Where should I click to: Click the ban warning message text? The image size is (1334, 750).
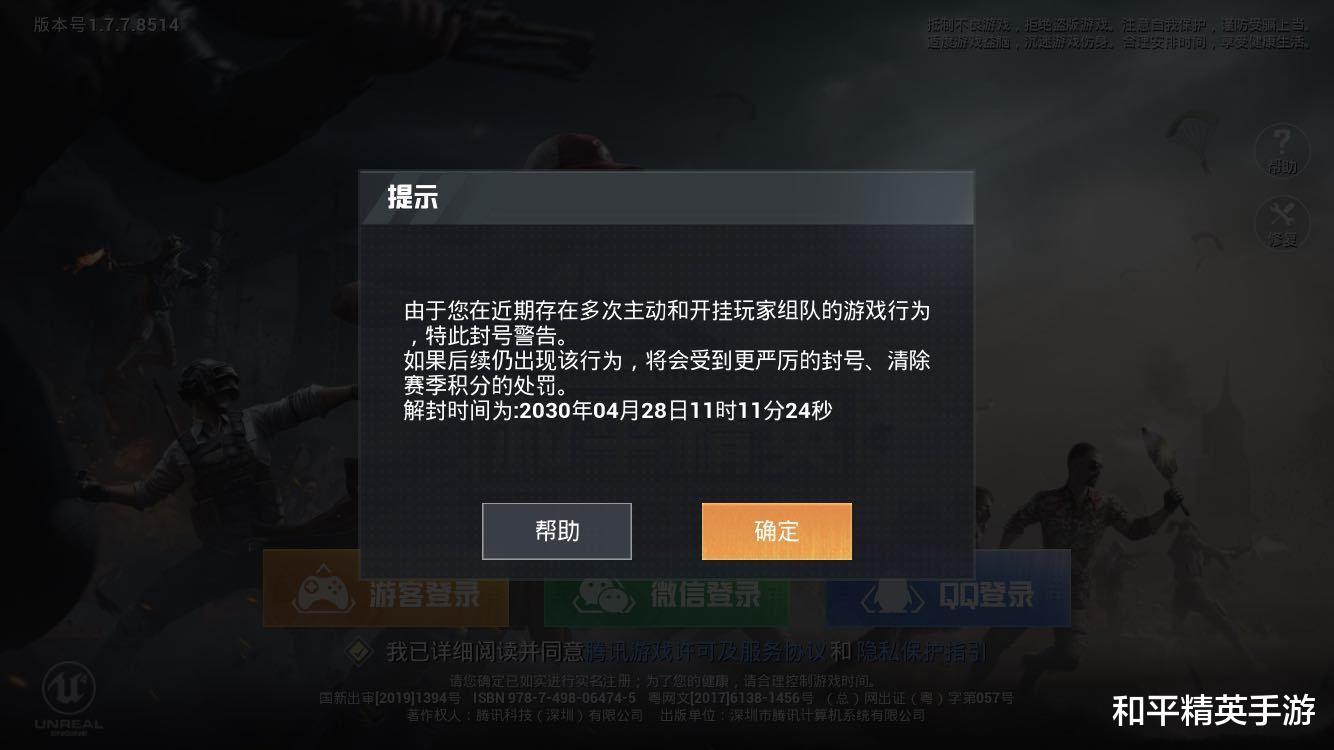pyautogui.click(x=667, y=348)
